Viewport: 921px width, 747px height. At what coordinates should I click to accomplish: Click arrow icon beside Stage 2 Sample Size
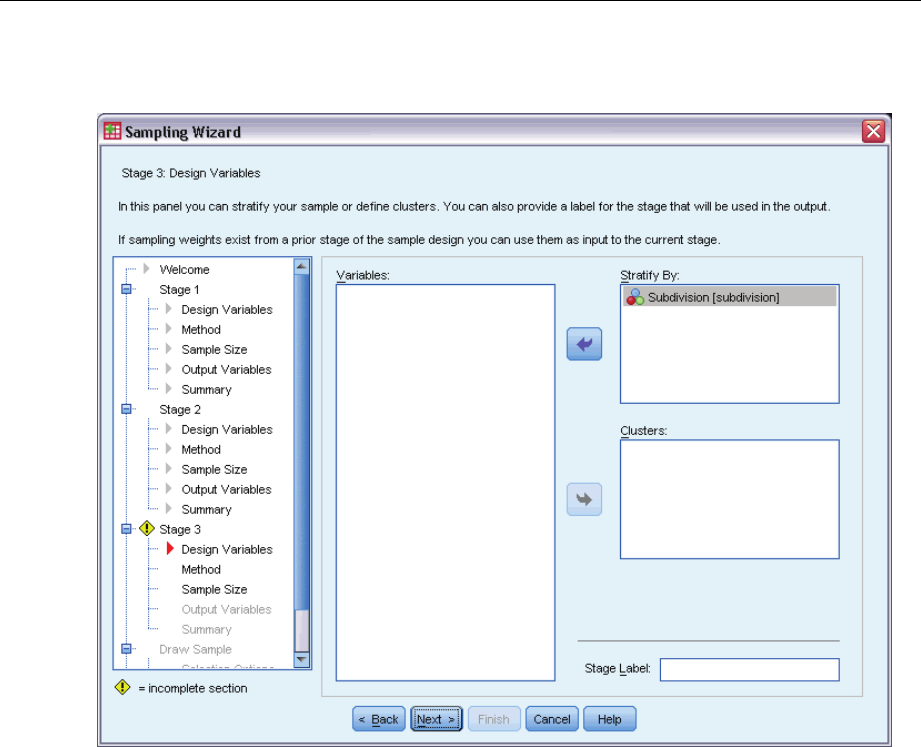tap(169, 469)
